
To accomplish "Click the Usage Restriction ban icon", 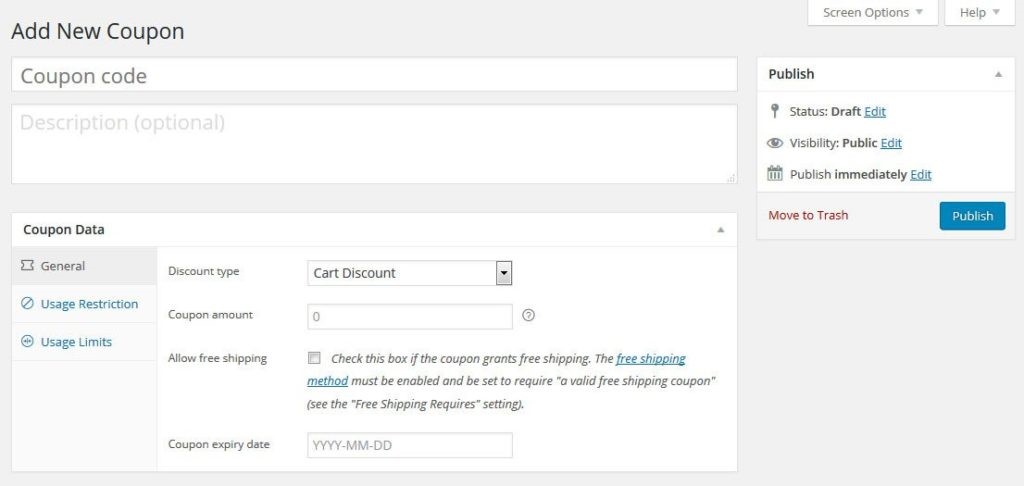I will [x=28, y=304].
